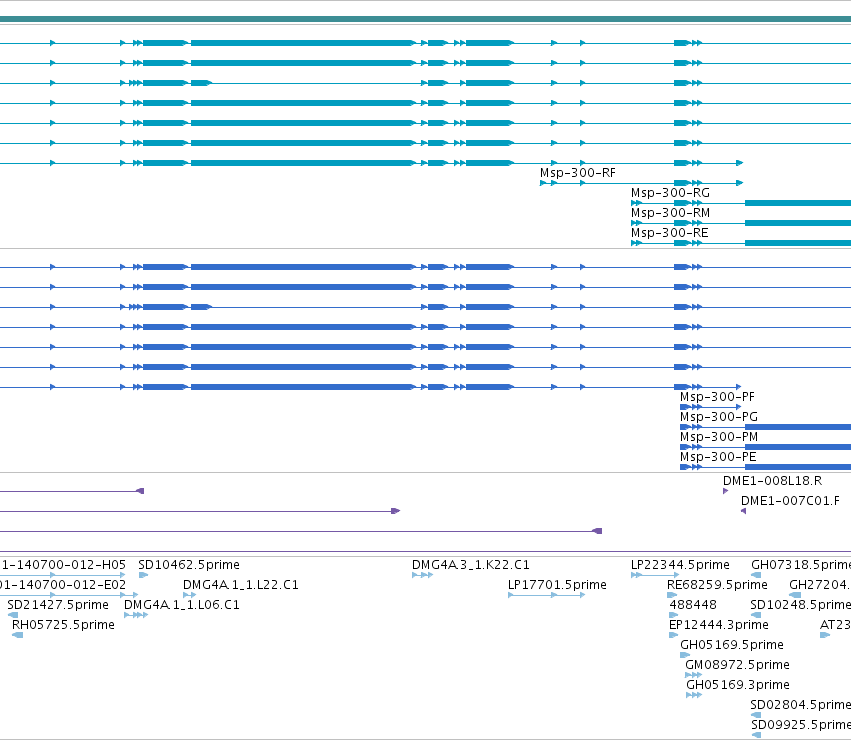Click the Msp-300-RE transcript label
Screen dimensions: 851x740
pos(669,233)
